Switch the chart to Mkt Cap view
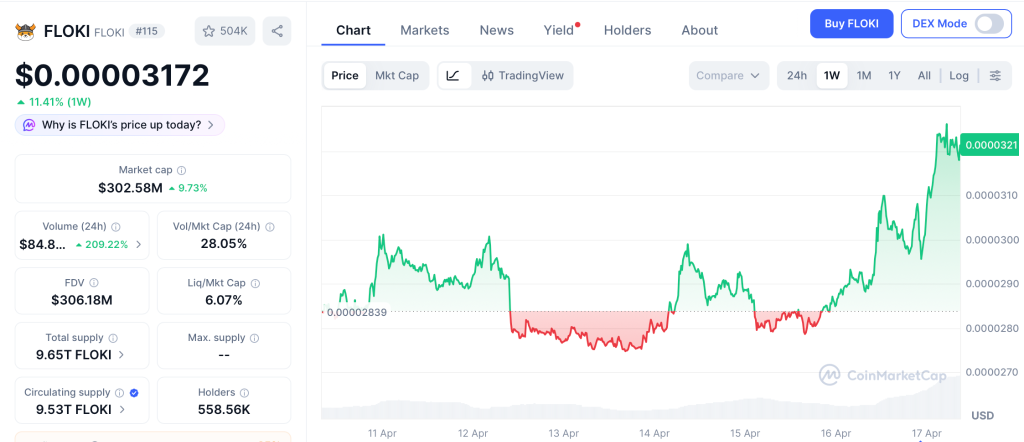This screenshot has height=442, width=1024. tap(397, 76)
